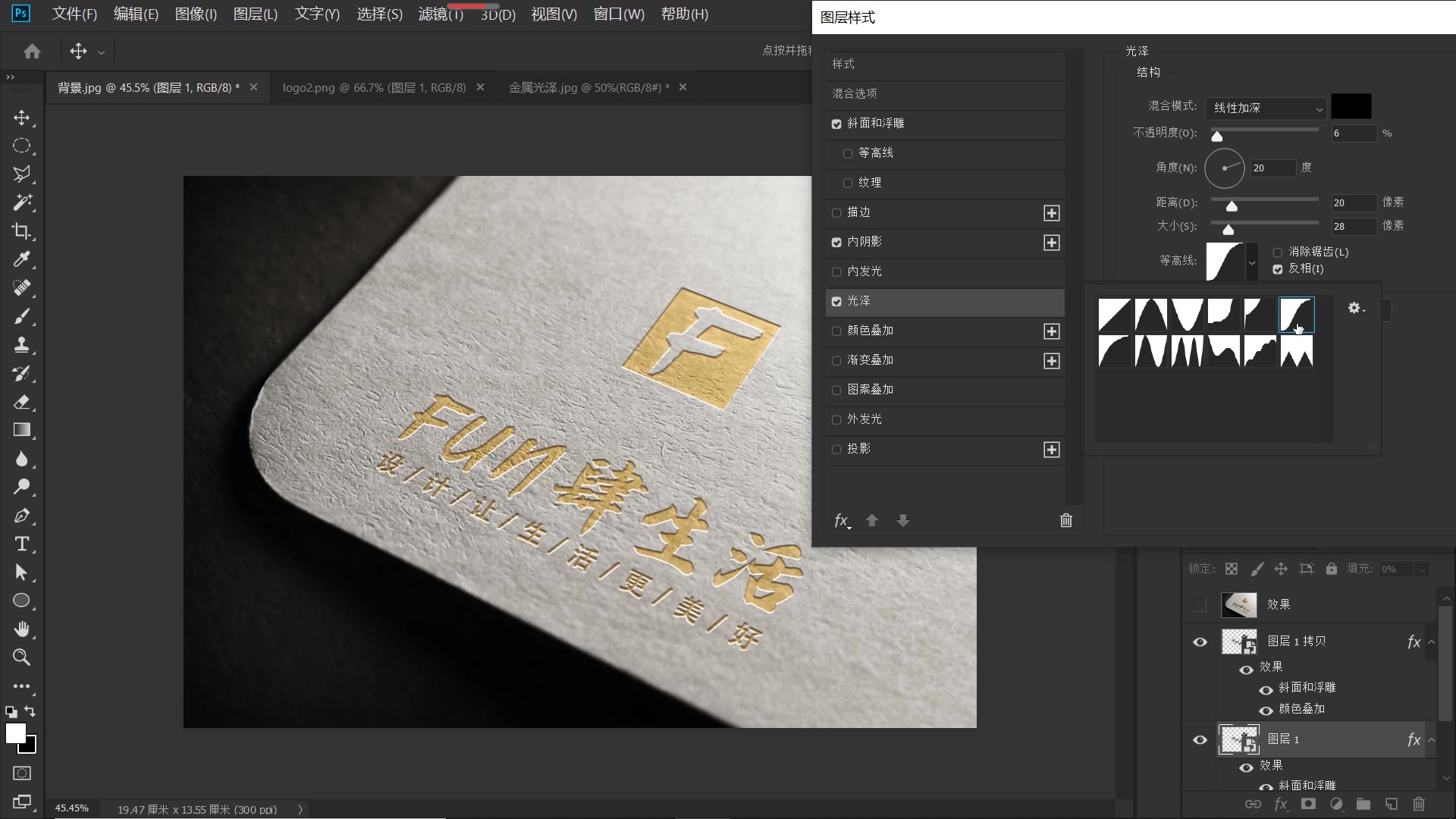
Task: Collapse effects list of 图层 1 拷贝
Action: (1432, 641)
